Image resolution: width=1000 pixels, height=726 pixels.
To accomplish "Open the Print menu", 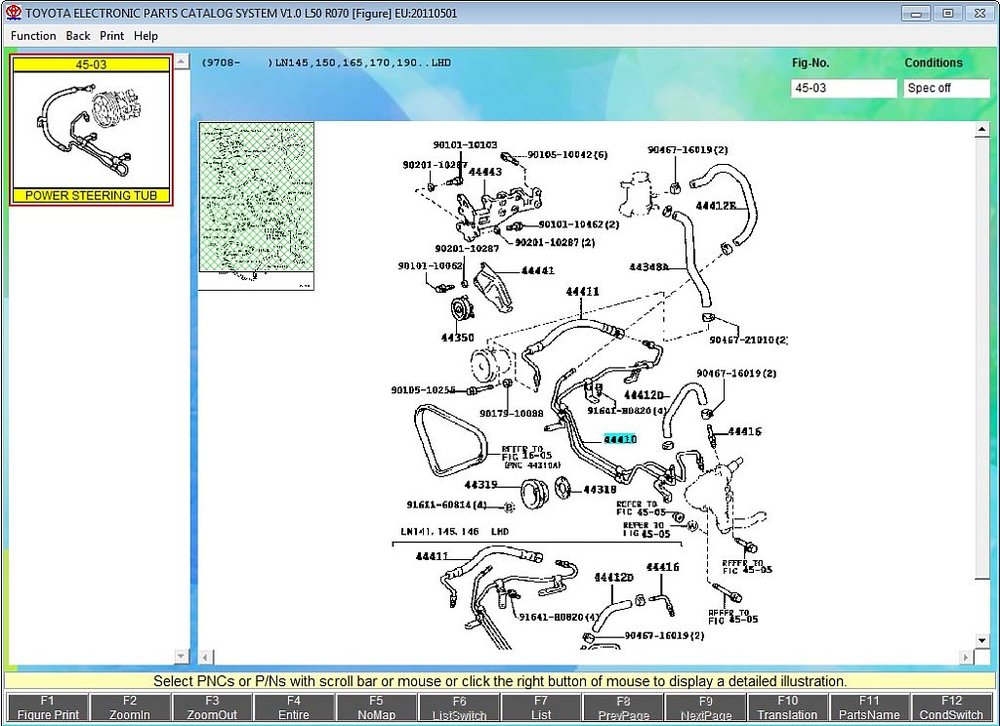I will (x=112, y=36).
